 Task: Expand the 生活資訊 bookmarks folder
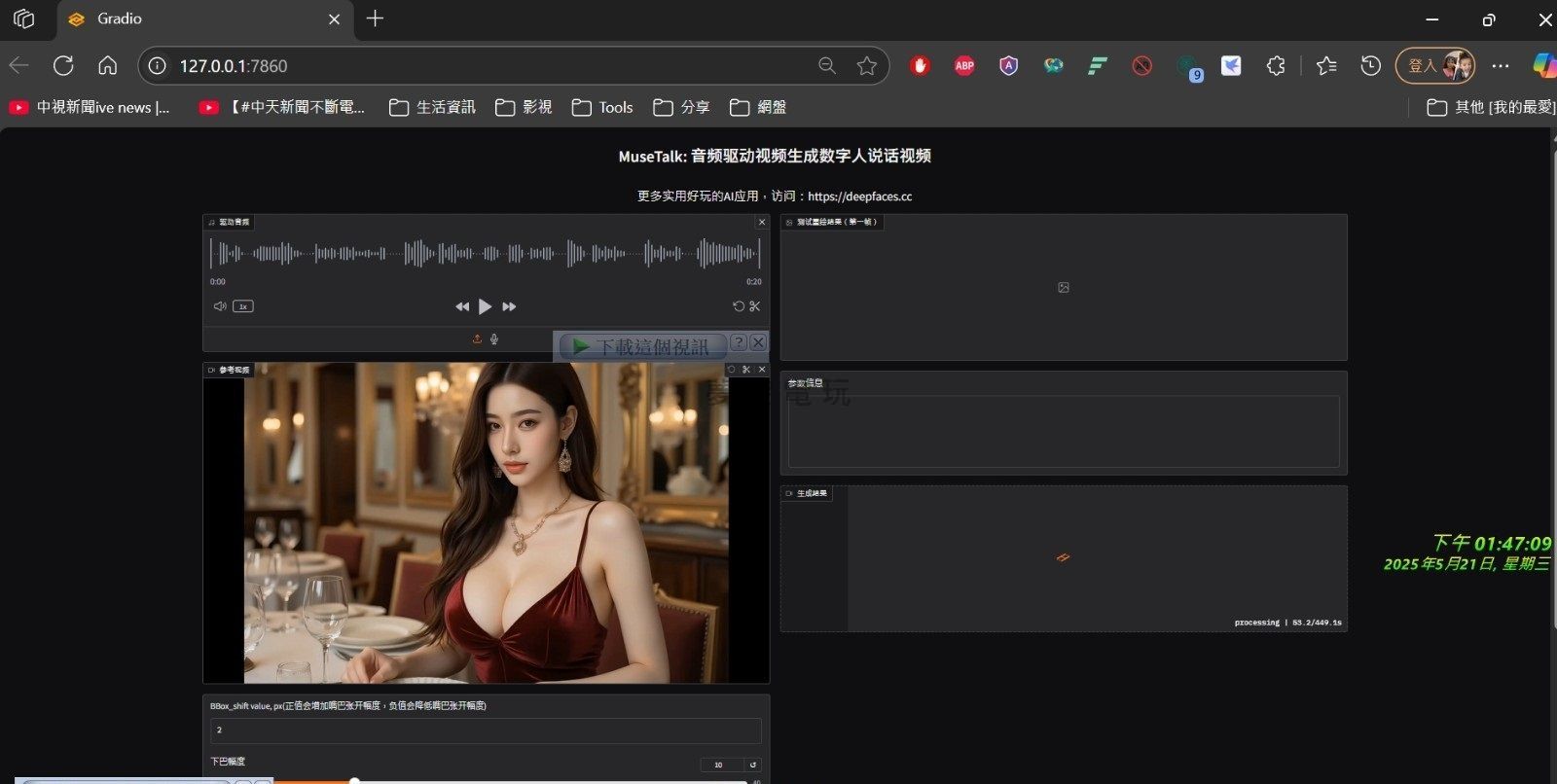point(433,107)
